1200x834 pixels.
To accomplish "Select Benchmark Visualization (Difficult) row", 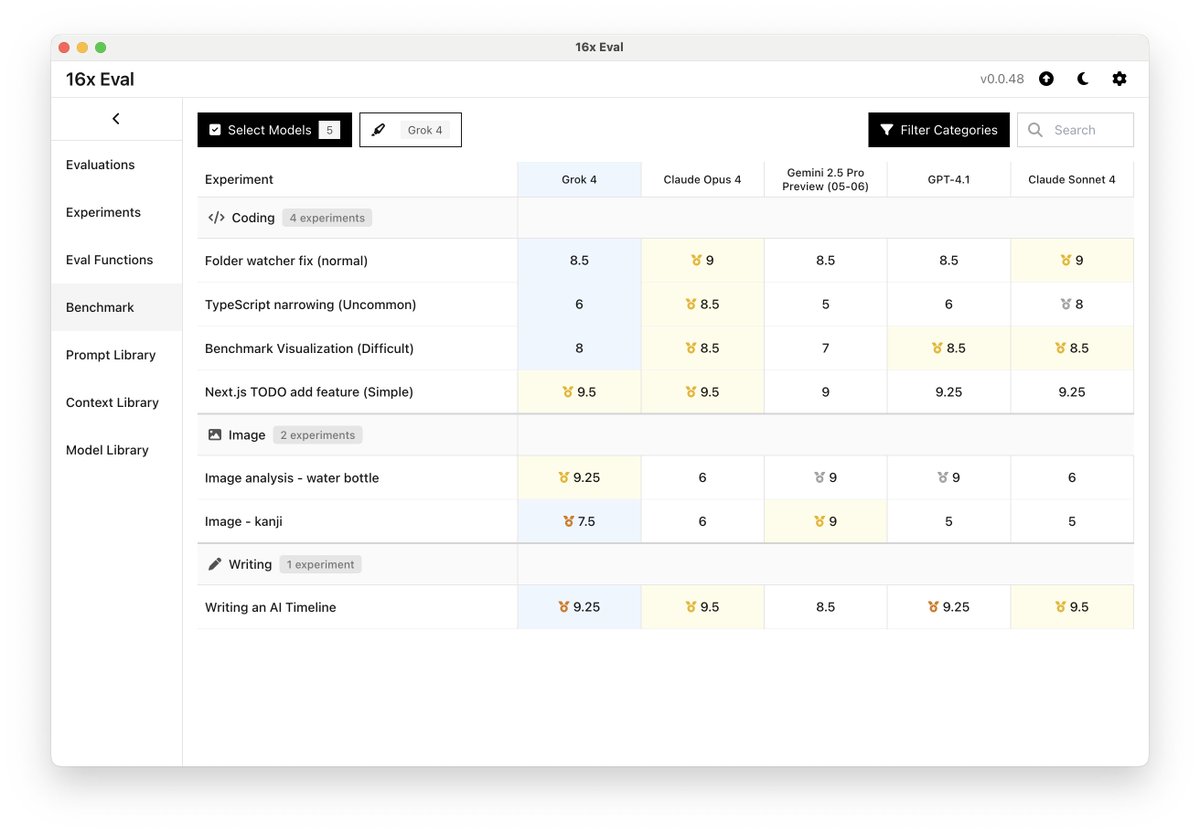I will pyautogui.click(x=665, y=348).
